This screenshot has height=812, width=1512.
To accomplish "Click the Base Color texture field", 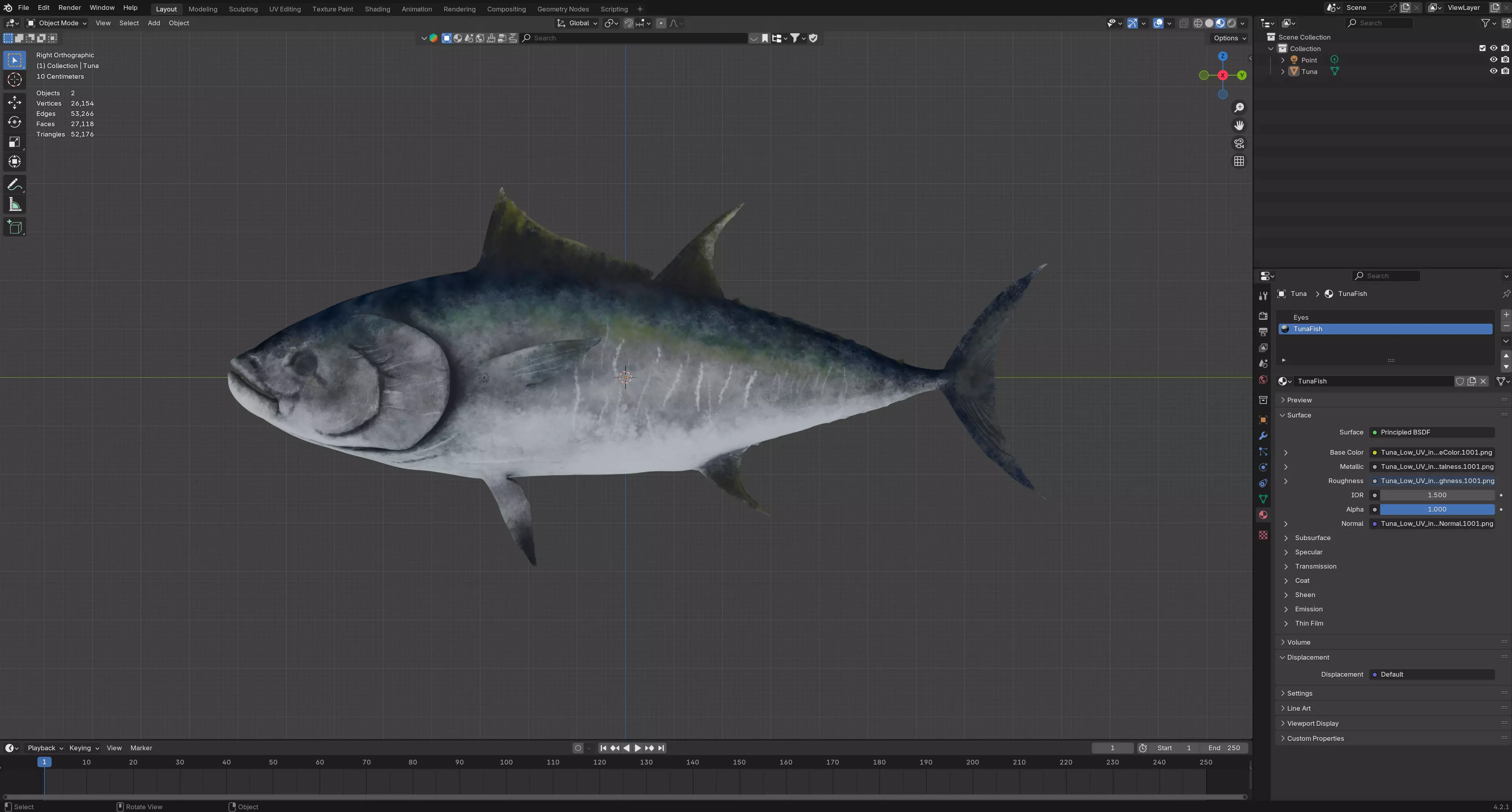I will 1432,453.
